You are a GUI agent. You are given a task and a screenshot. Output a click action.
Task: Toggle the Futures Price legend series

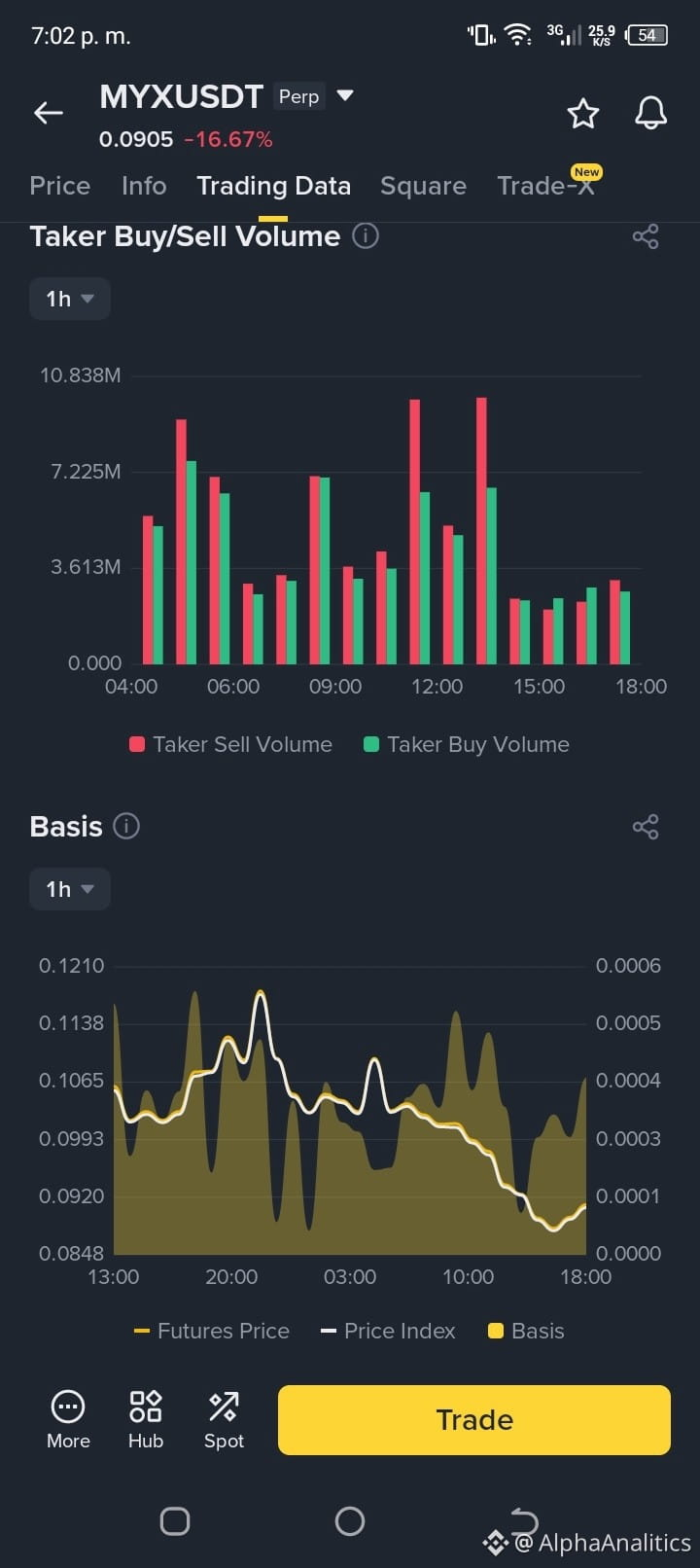click(212, 1331)
